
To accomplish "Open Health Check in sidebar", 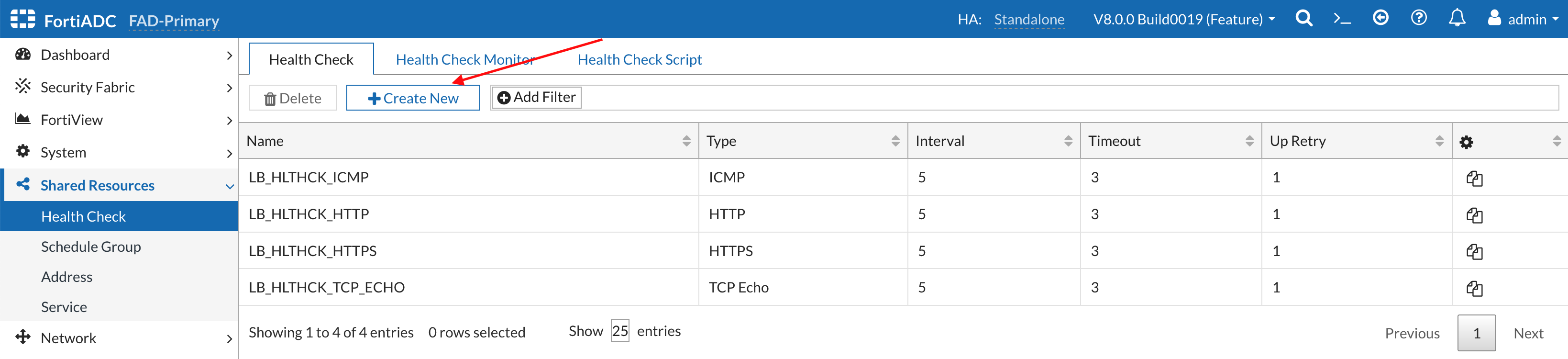I will [x=119, y=216].
